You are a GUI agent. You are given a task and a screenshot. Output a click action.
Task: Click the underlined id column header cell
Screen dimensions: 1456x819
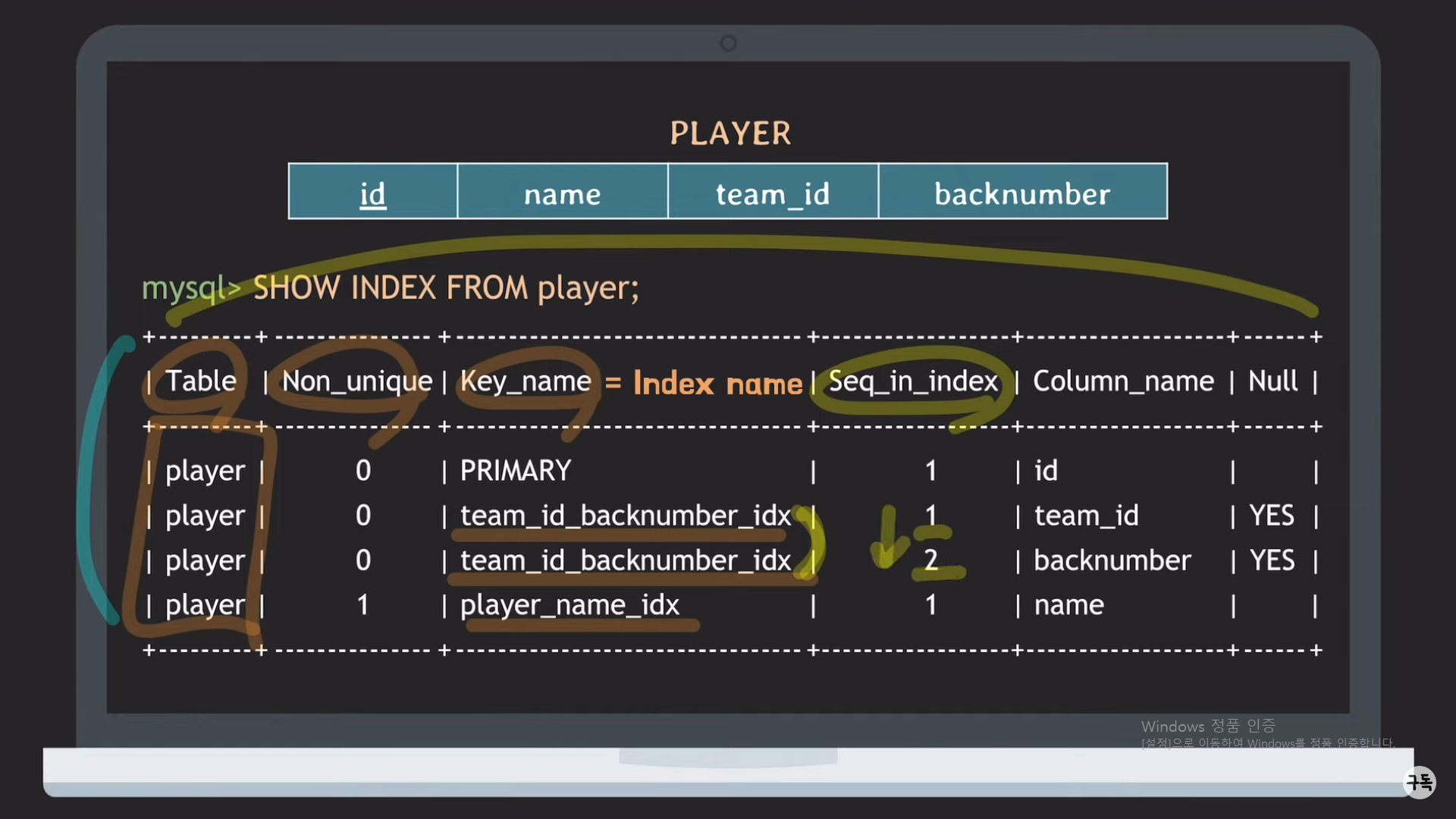click(x=372, y=193)
